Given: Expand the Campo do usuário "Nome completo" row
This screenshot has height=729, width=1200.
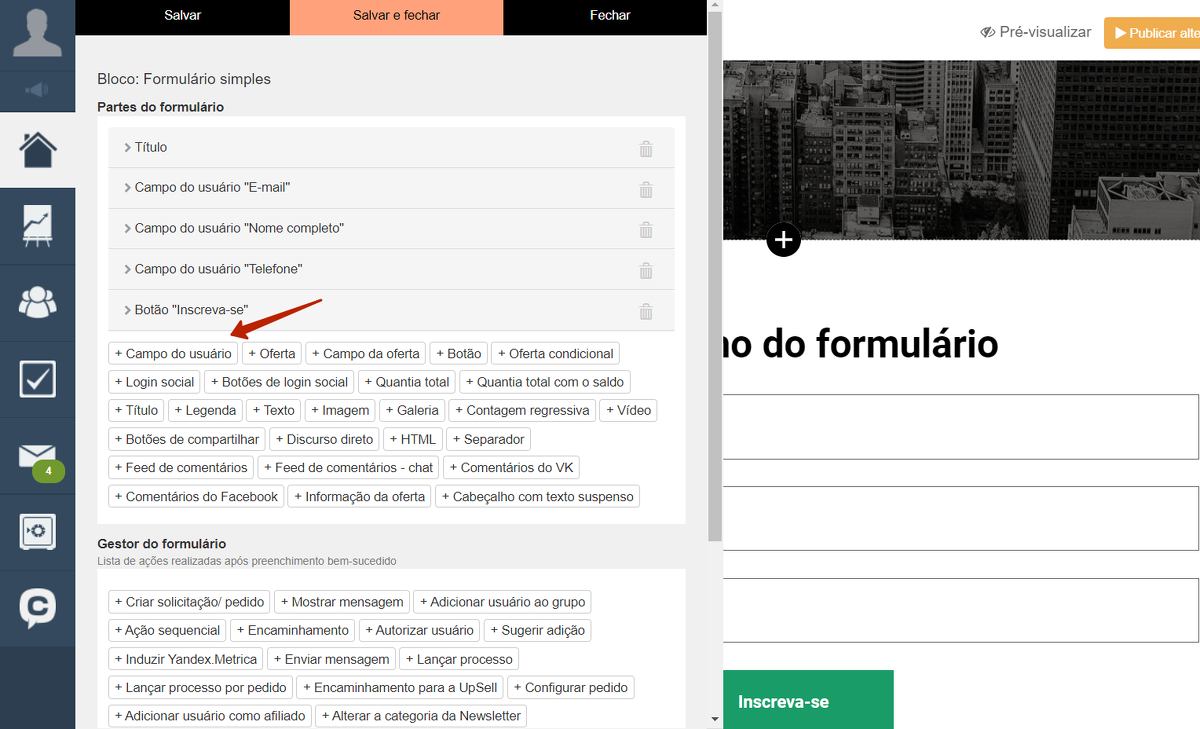Looking at the screenshot, I should pyautogui.click(x=239, y=229).
